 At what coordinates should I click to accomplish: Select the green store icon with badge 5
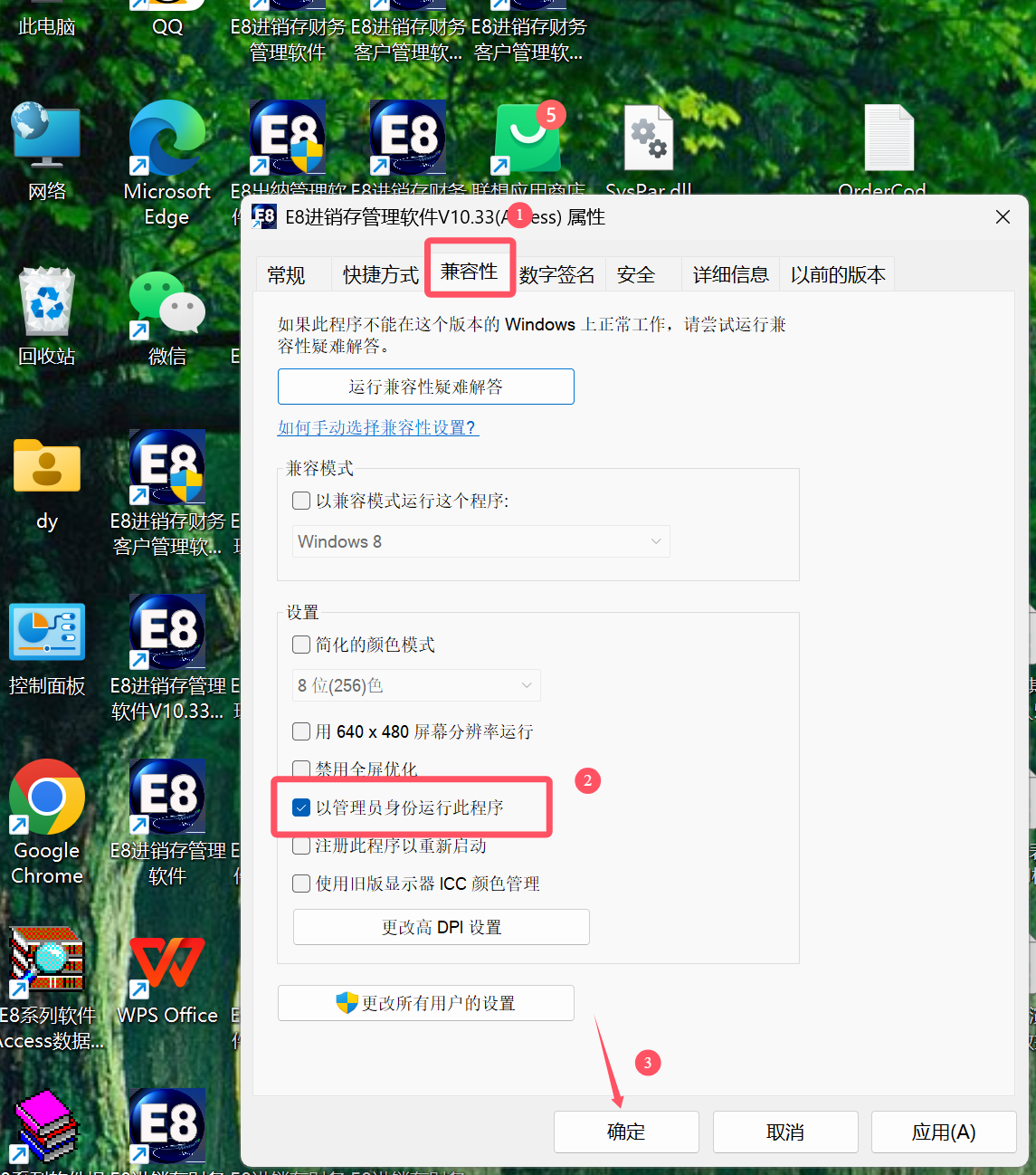pyautogui.click(x=529, y=138)
